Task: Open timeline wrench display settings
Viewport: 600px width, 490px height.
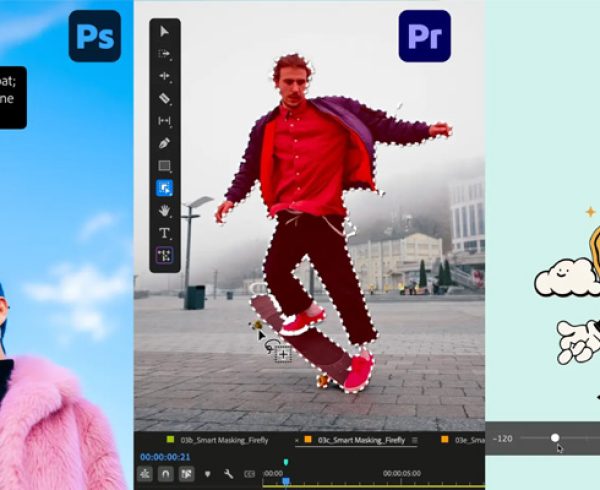Action: click(229, 474)
